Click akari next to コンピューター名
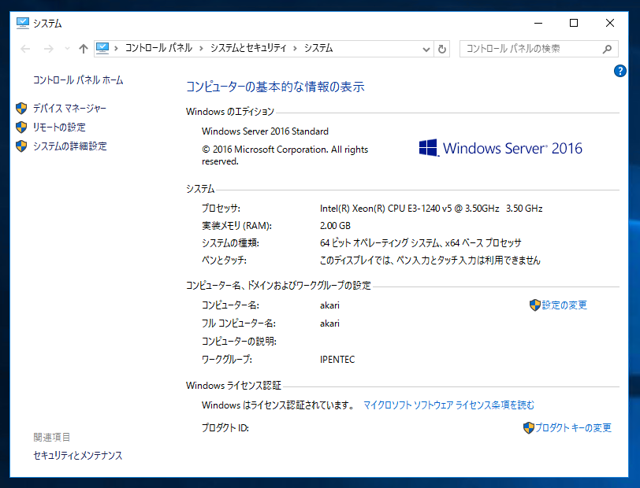640x488 pixels. [330, 305]
